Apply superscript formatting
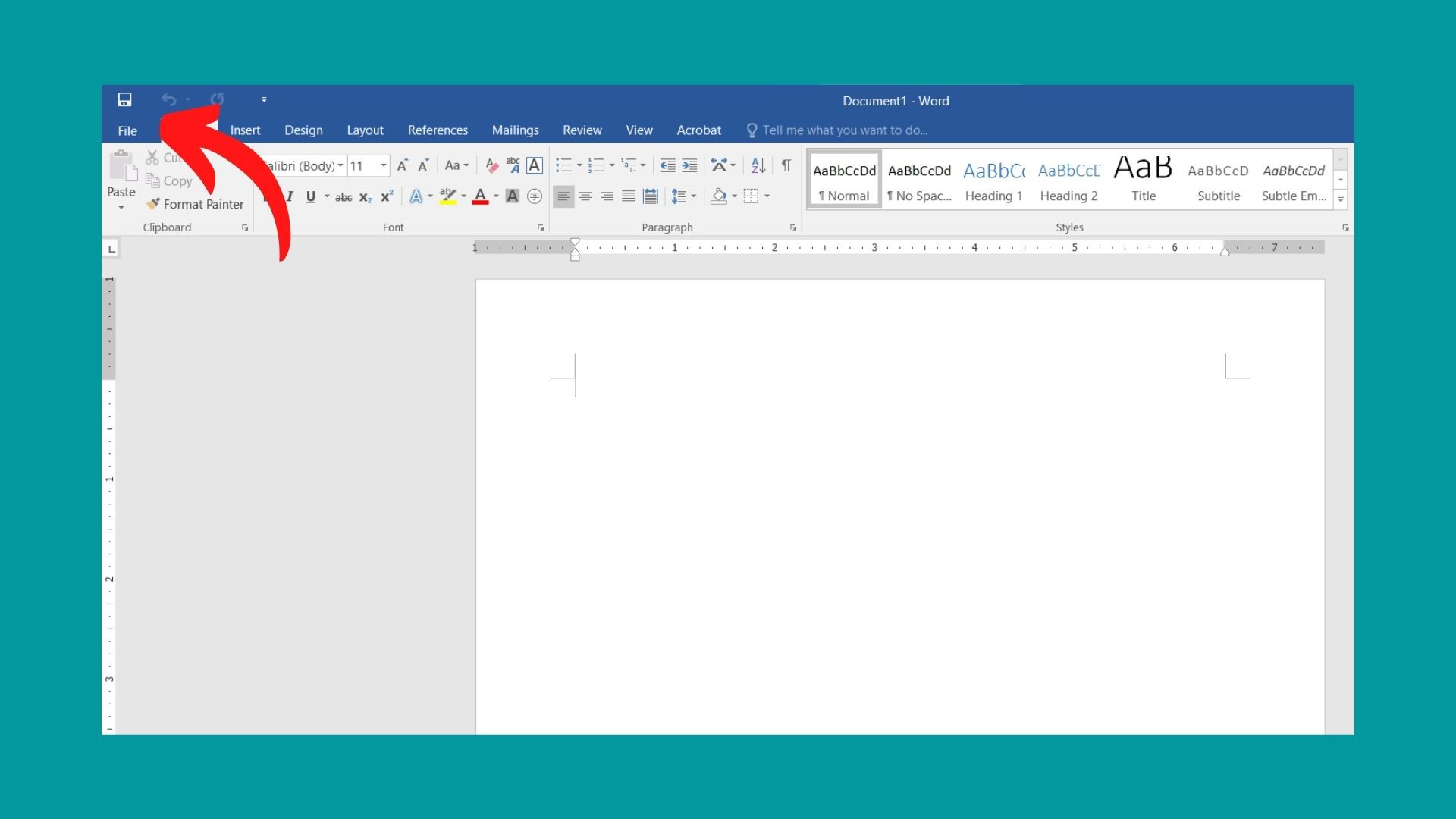Viewport: 1456px width, 819px height. pyautogui.click(x=385, y=196)
